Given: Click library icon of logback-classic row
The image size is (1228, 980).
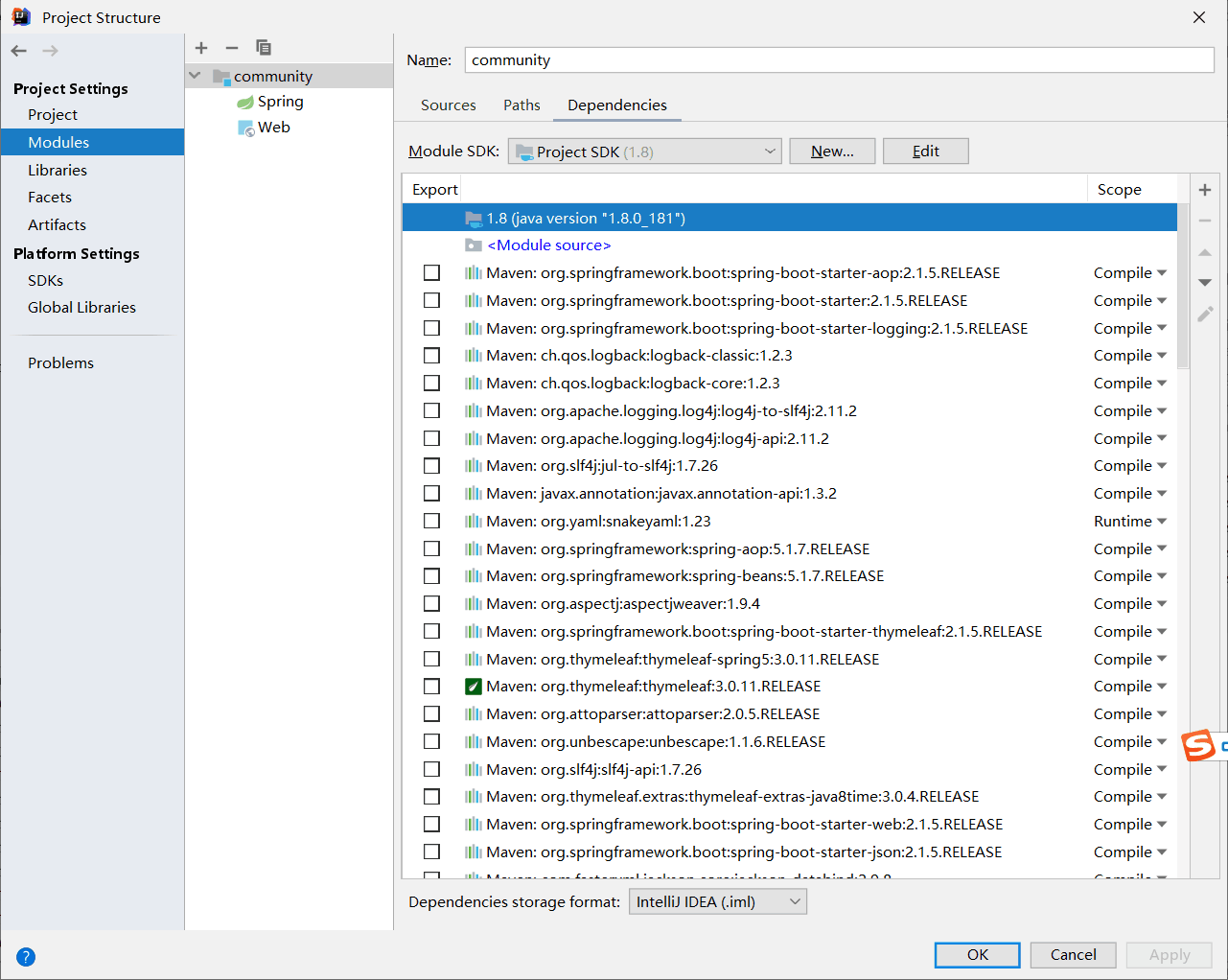Looking at the screenshot, I should tap(474, 356).
